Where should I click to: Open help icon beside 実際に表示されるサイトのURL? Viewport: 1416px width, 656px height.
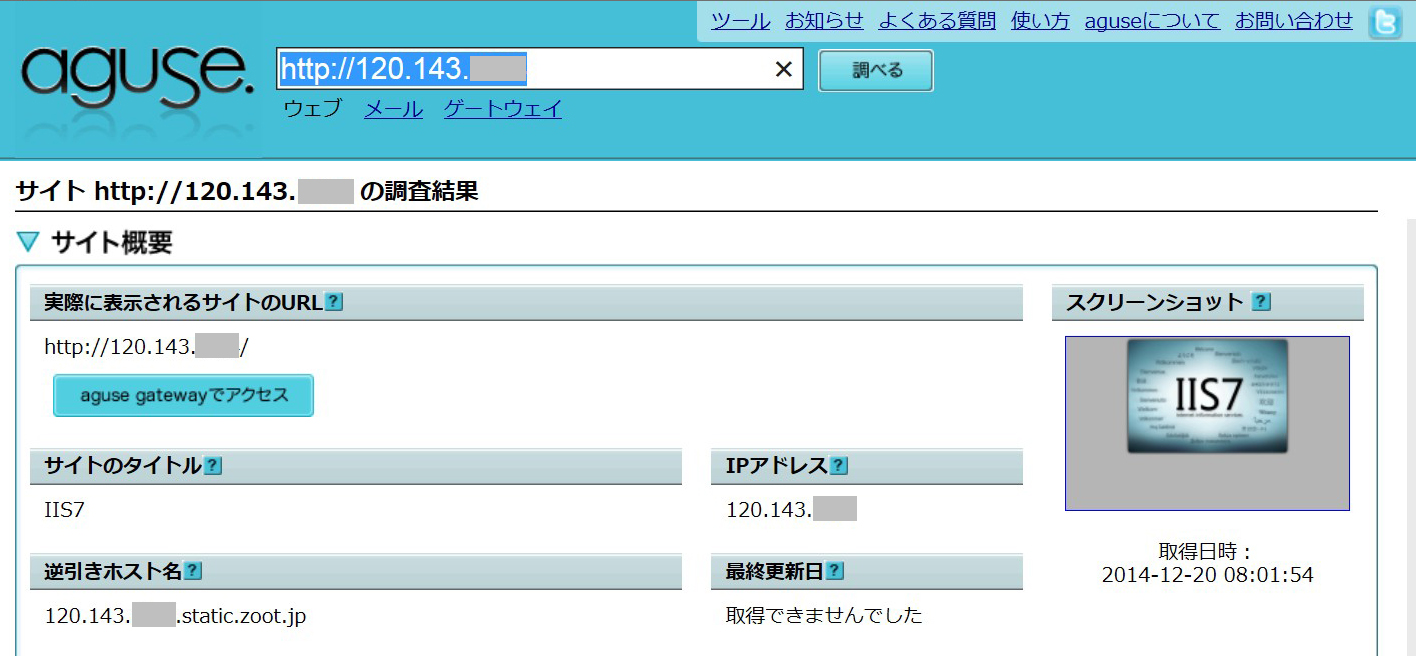click(334, 302)
